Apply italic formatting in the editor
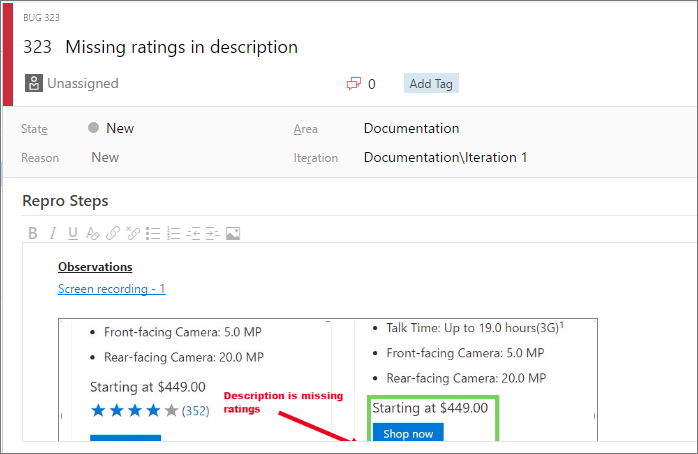Viewport: 698px width, 454px height. click(x=52, y=233)
